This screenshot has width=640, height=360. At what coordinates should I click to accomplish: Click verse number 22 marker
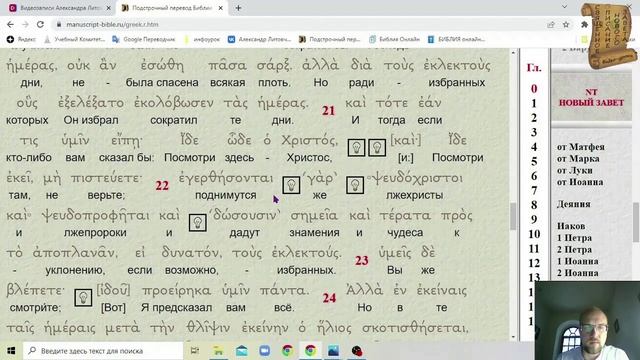coord(162,186)
